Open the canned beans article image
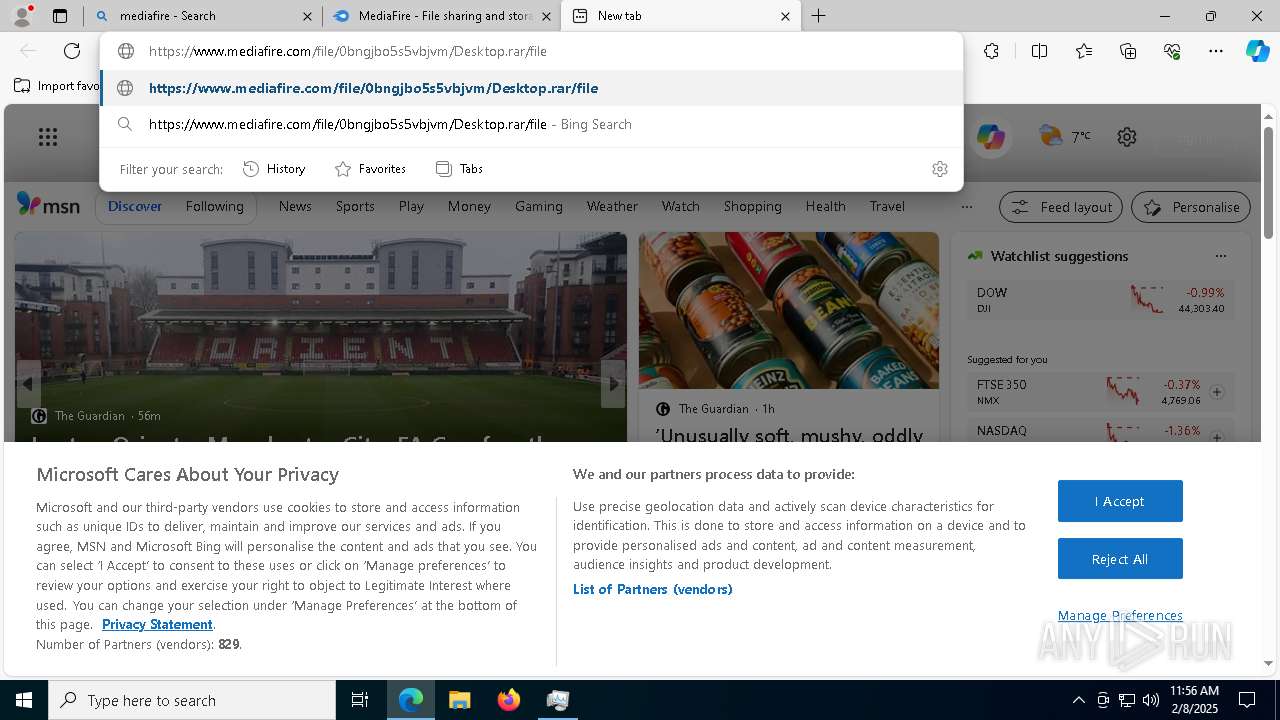The width and height of the screenshot is (1280, 720). [789, 311]
